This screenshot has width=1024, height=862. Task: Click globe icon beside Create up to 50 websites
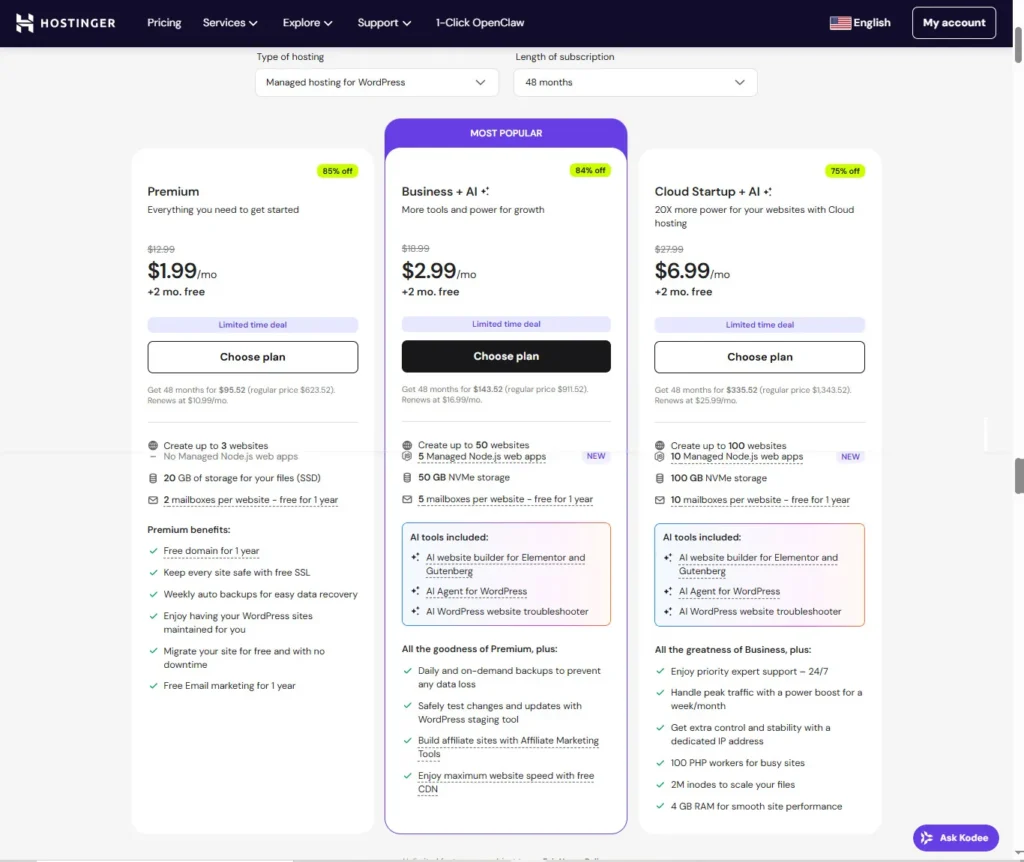click(x=407, y=445)
